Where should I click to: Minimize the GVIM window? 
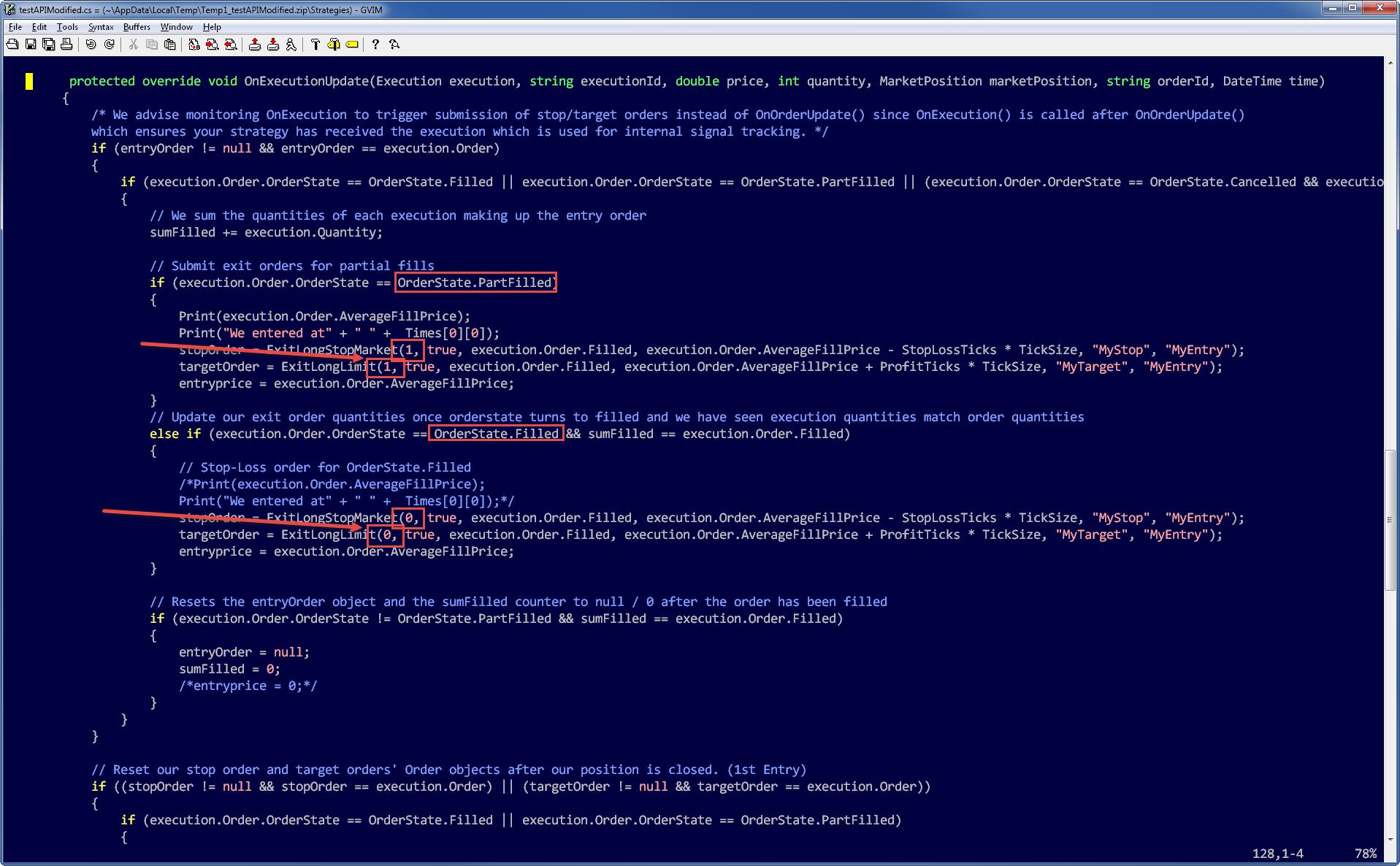pyautogui.click(x=1333, y=8)
